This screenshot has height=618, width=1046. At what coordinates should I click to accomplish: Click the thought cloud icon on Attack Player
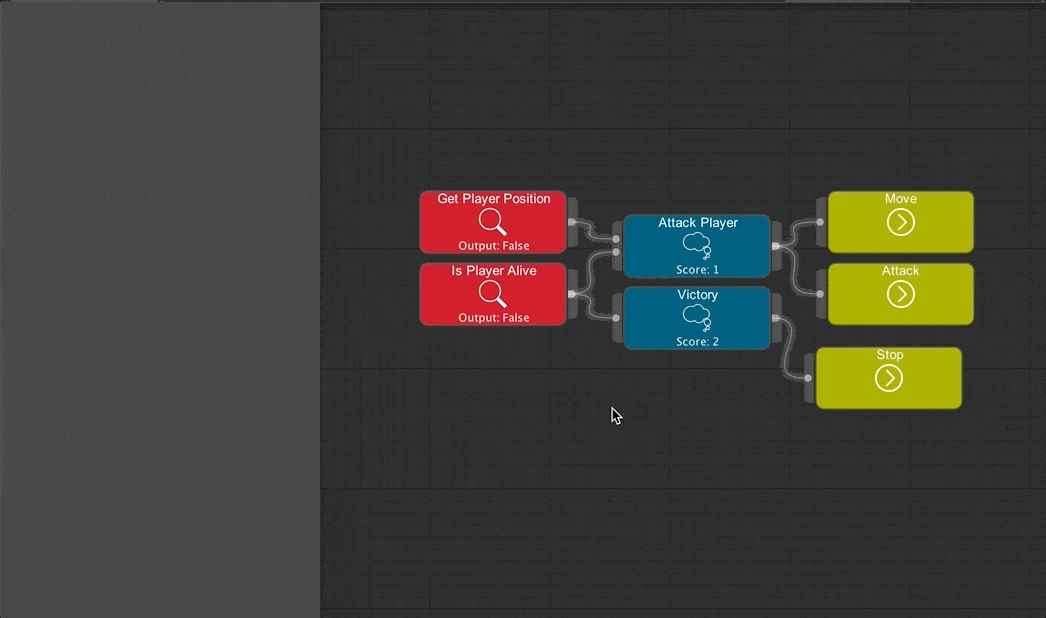point(697,245)
